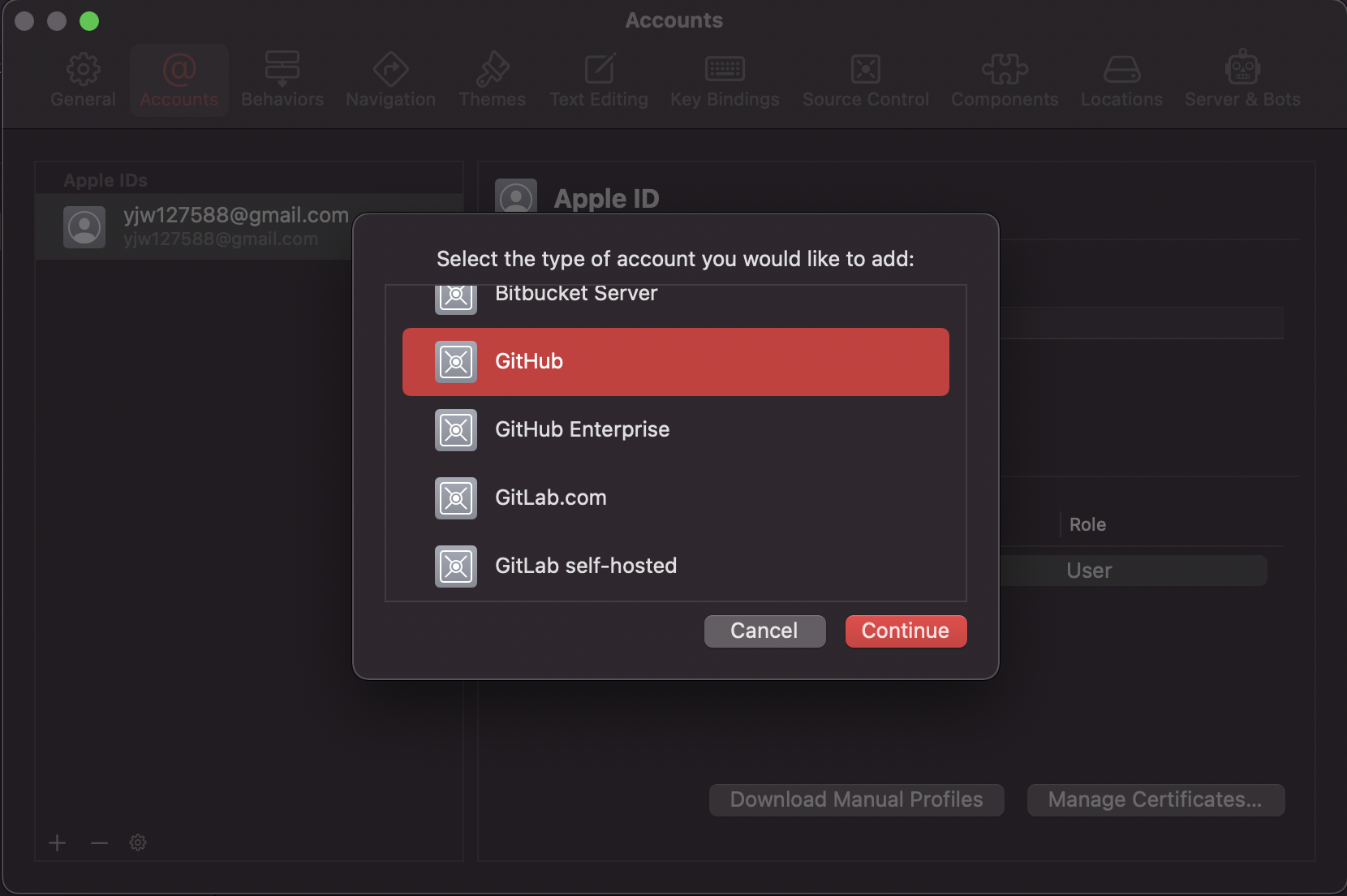Click the plus button to add account

click(x=57, y=843)
